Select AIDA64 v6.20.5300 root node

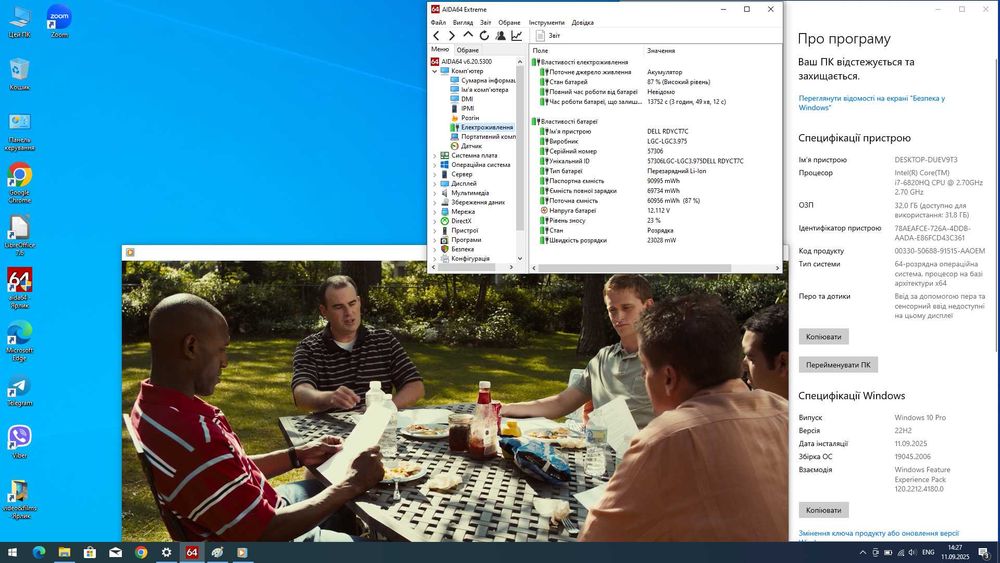coord(461,62)
